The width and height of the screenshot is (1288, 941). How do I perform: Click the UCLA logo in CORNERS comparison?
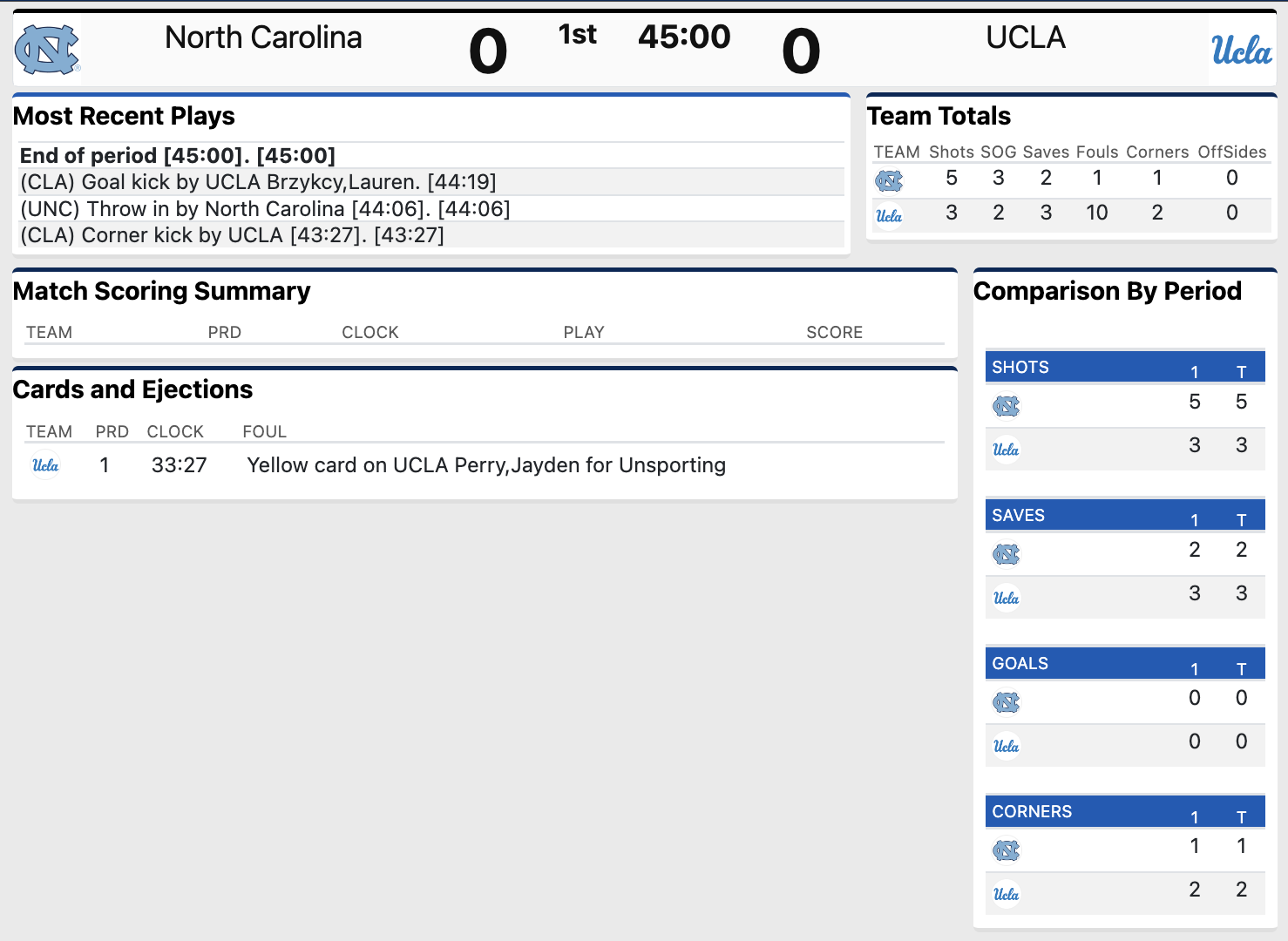(x=1006, y=893)
